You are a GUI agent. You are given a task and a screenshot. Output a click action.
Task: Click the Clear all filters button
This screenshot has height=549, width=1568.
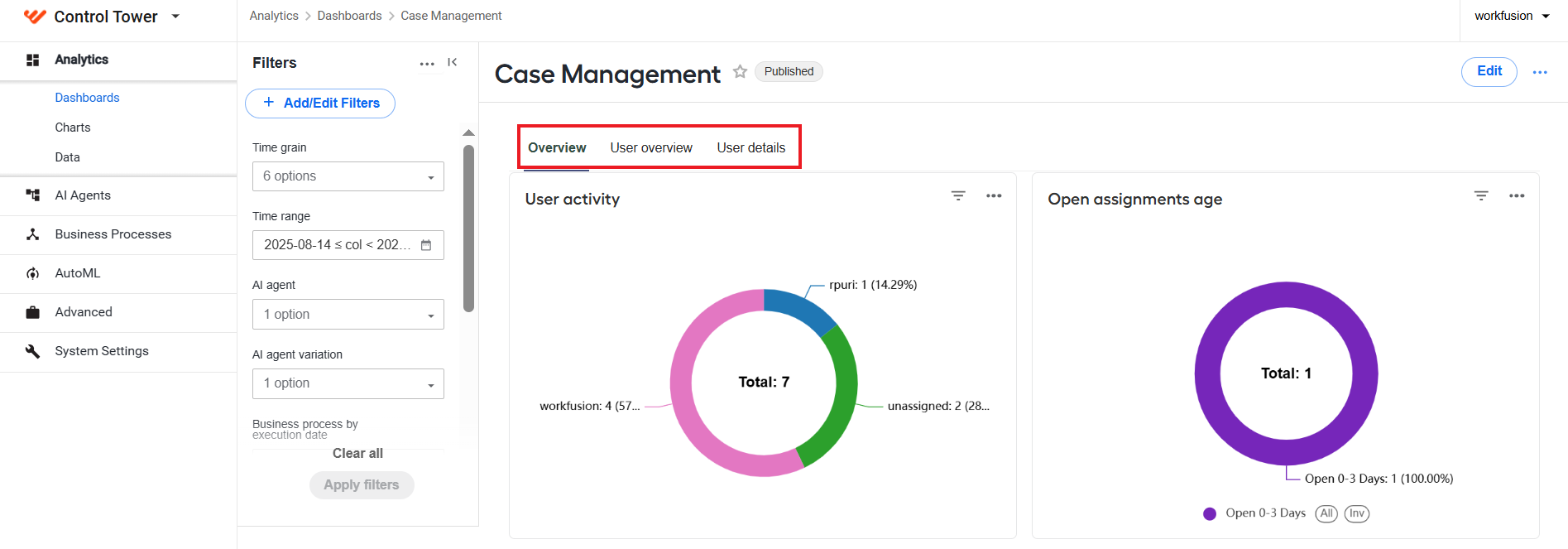tap(357, 454)
